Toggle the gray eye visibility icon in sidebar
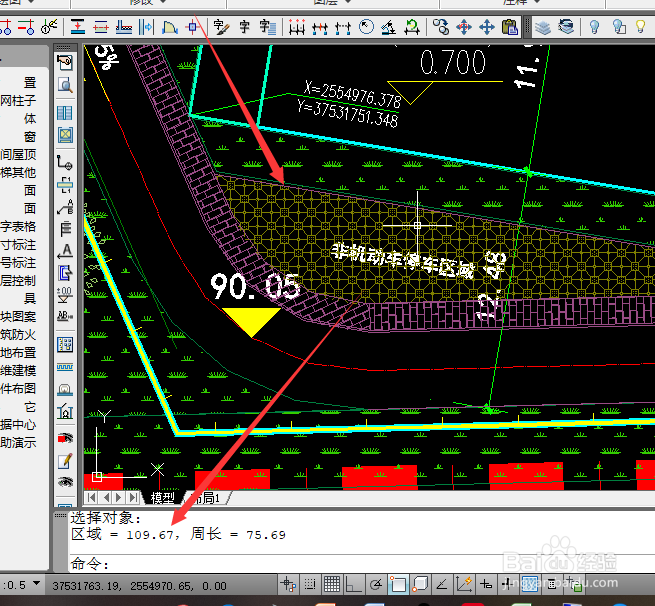This screenshot has width=655, height=606. (65, 482)
